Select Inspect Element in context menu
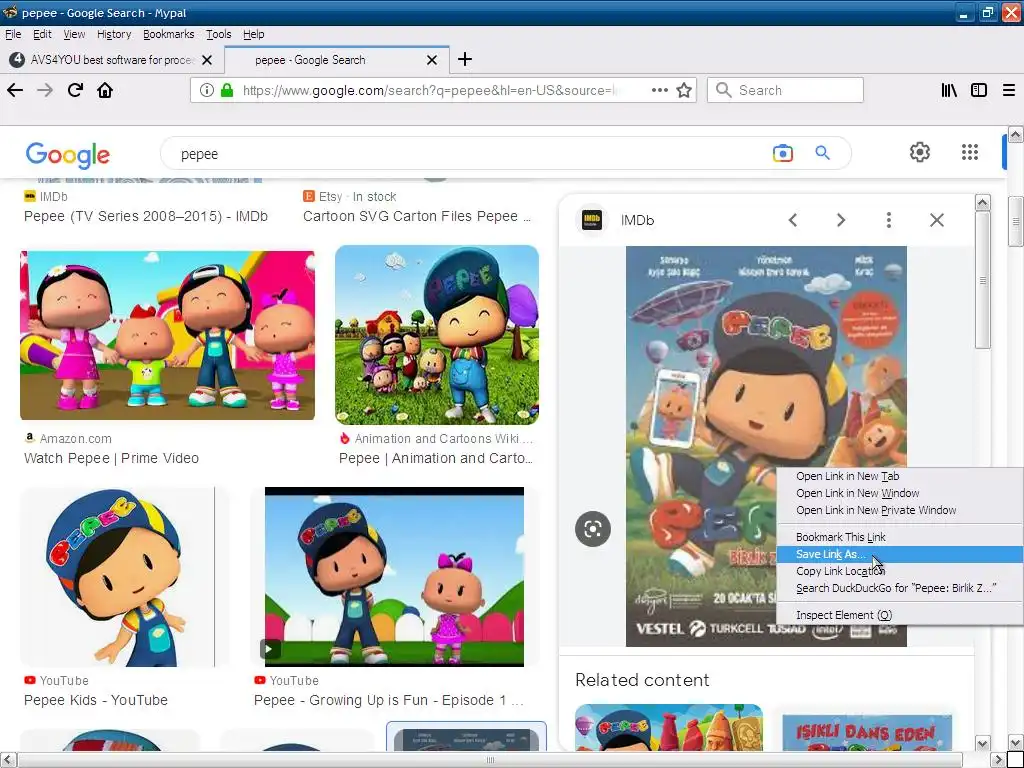 coord(900,615)
